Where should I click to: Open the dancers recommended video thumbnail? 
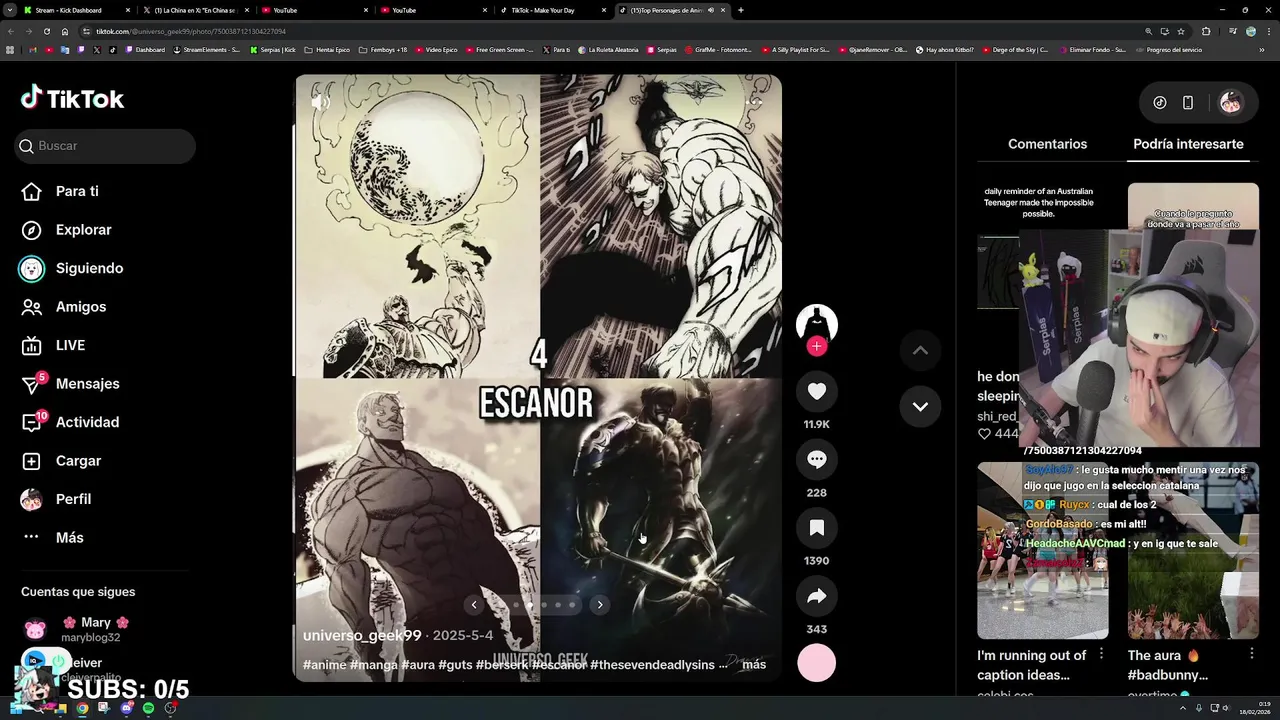pyautogui.click(x=1042, y=550)
